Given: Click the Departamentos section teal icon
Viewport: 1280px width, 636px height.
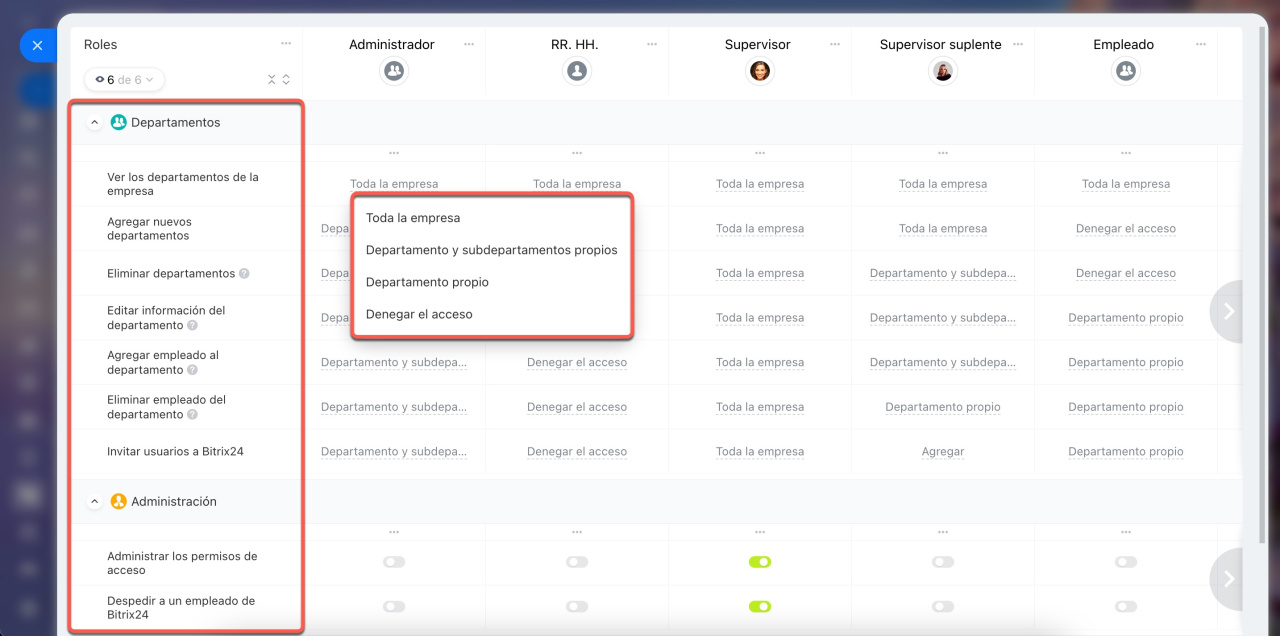Looking at the screenshot, I should 119,123.
